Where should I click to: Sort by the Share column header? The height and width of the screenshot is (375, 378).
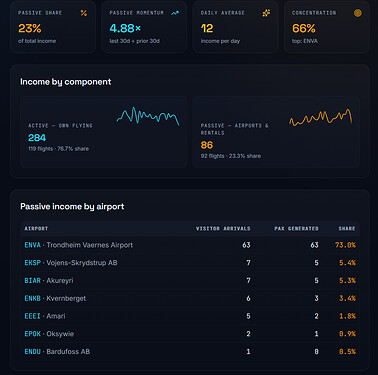[x=347, y=228]
